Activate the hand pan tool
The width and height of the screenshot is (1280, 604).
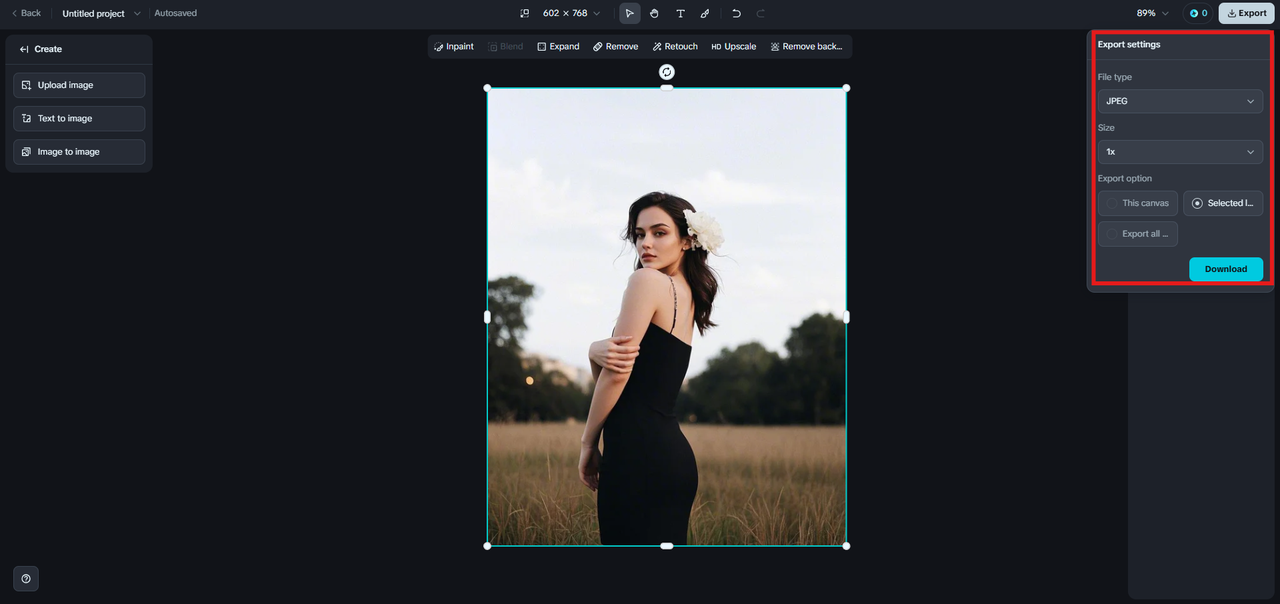click(x=655, y=13)
